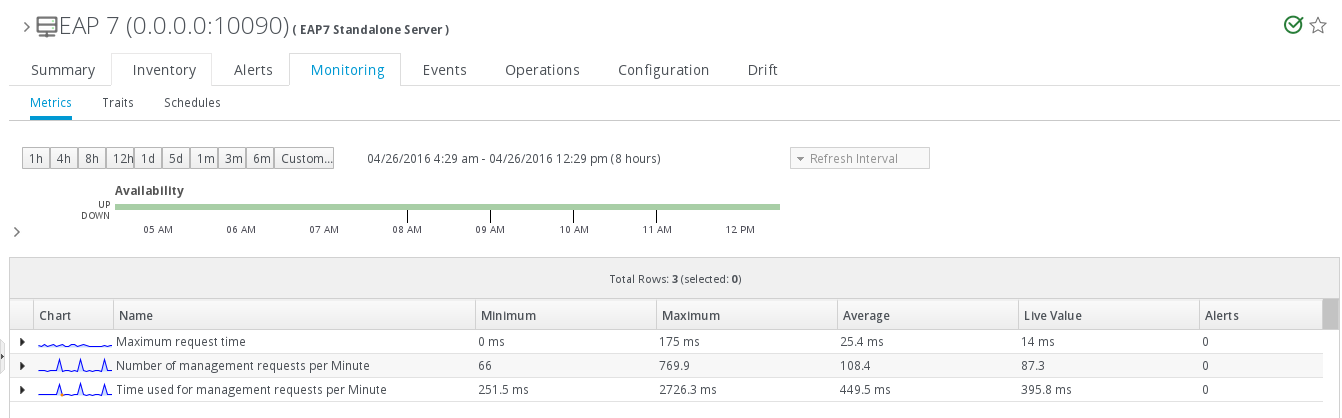Open the Alerts tab
Image resolution: width=1342 pixels, height=418 pixels.
tap(253, 70)
